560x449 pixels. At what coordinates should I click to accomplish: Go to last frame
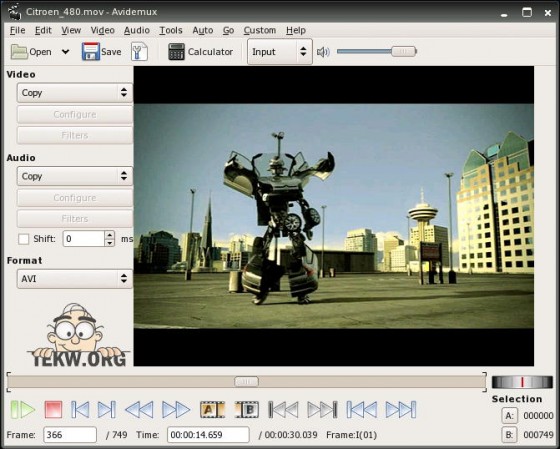[x=401, y=410]
